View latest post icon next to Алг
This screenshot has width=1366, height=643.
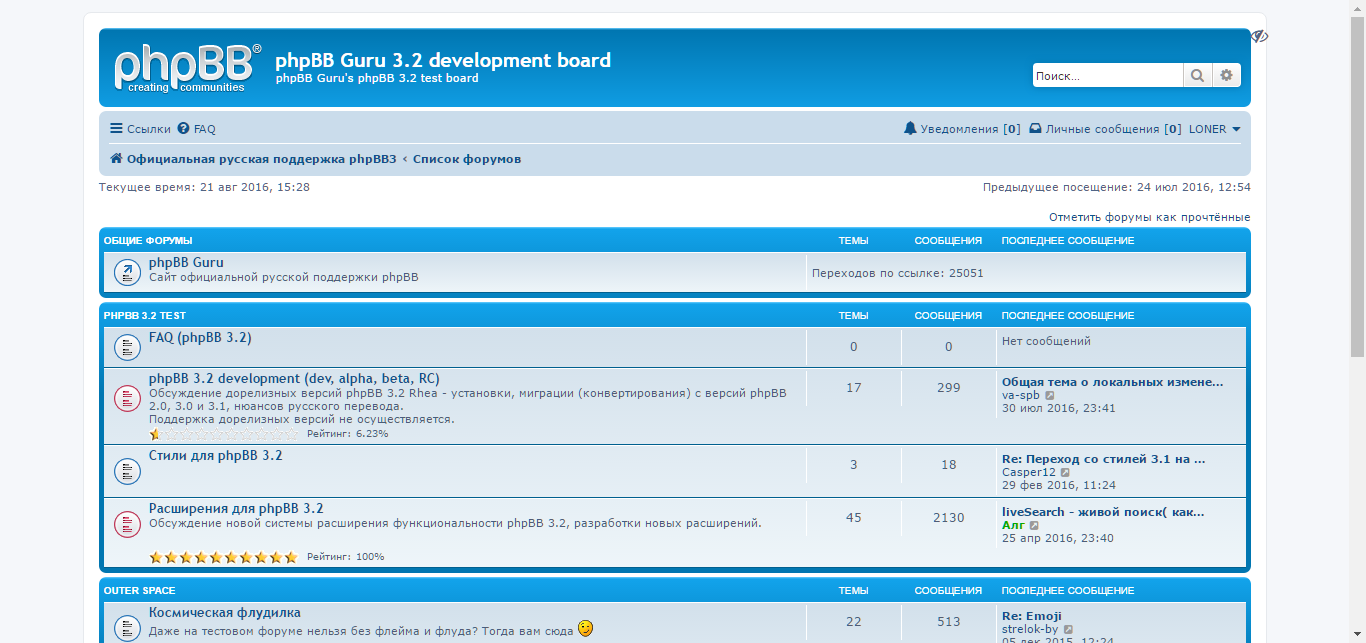click(x=1034, y=525)
